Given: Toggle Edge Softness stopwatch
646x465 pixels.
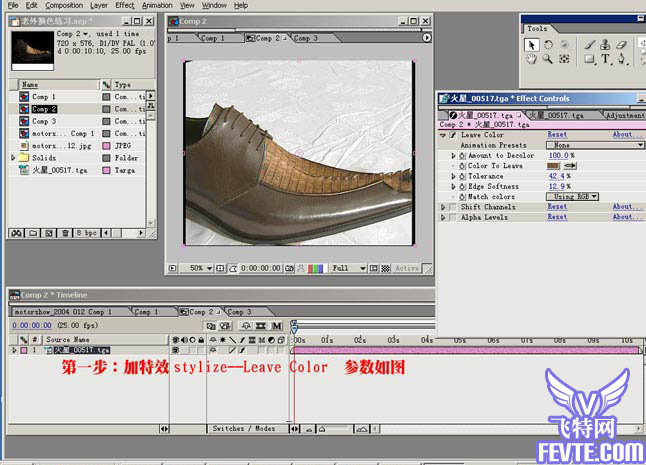Looking at the screenshot, I should [462, 187].
